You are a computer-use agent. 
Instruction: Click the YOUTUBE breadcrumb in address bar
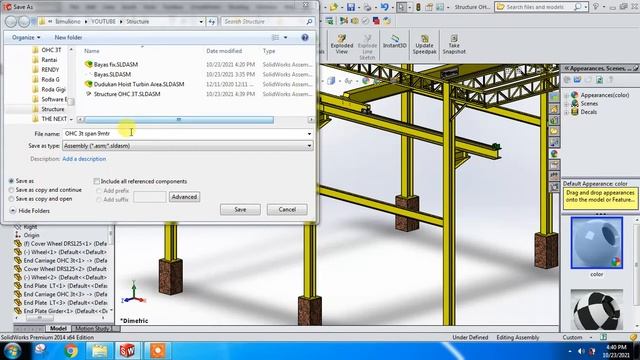pyautogui.click(x=103, y=22)
